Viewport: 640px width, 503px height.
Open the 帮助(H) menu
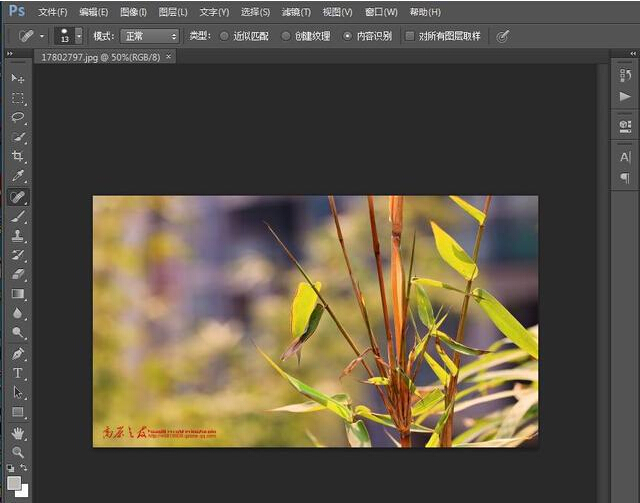(425, 12)
